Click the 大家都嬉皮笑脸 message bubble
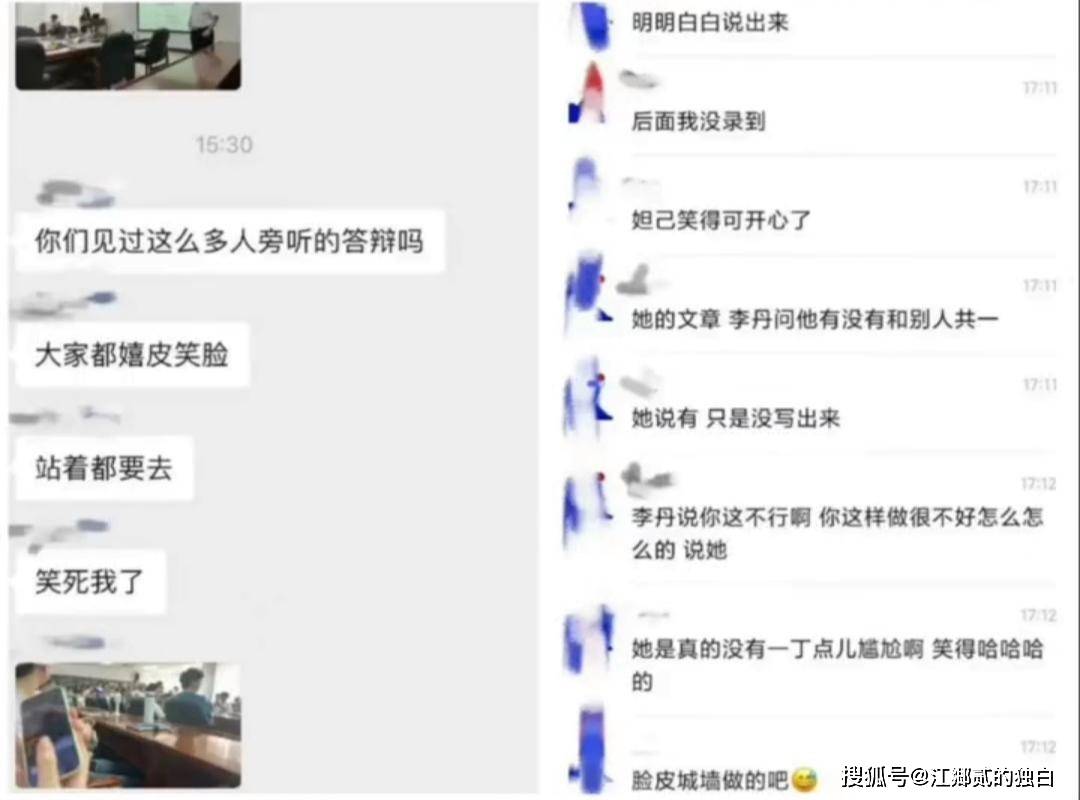This screenshot has height=800, width=1080. coord(132,355)
